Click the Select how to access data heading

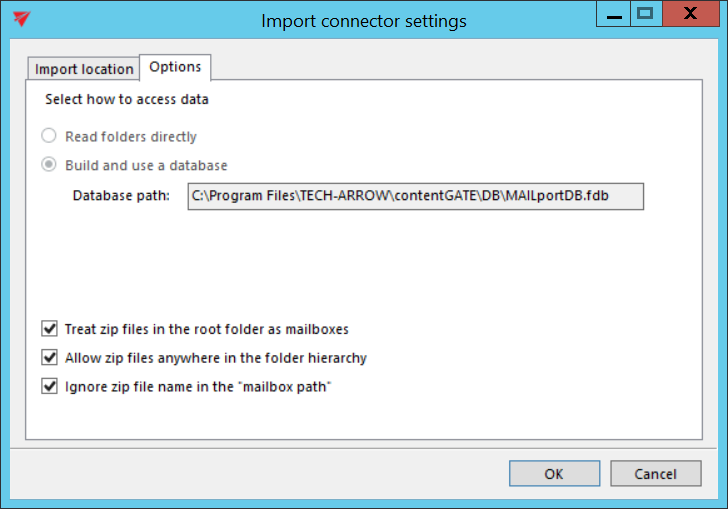point(127,100)
